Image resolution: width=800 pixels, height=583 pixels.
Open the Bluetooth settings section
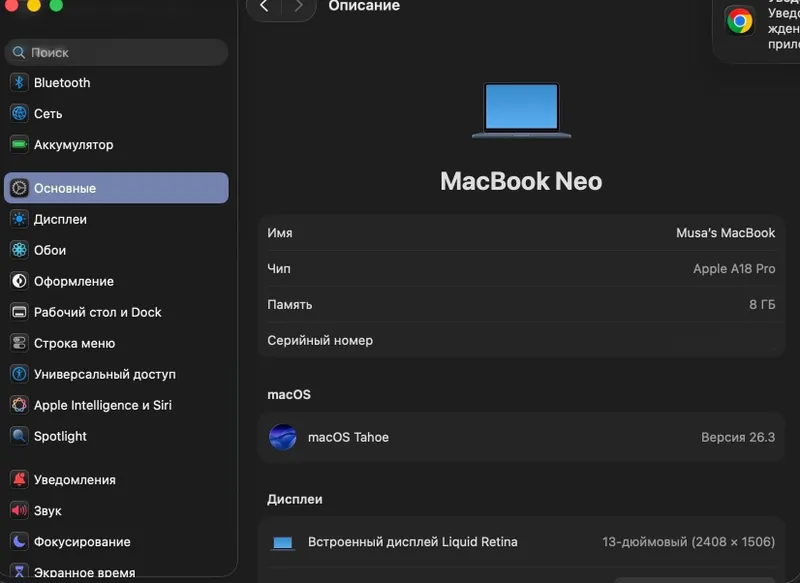116,83
